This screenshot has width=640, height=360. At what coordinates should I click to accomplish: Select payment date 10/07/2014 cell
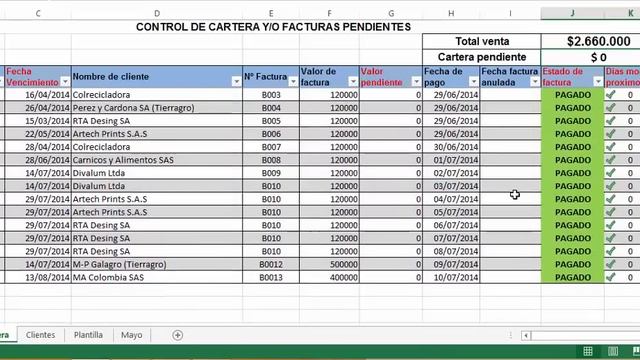[451, 278]
